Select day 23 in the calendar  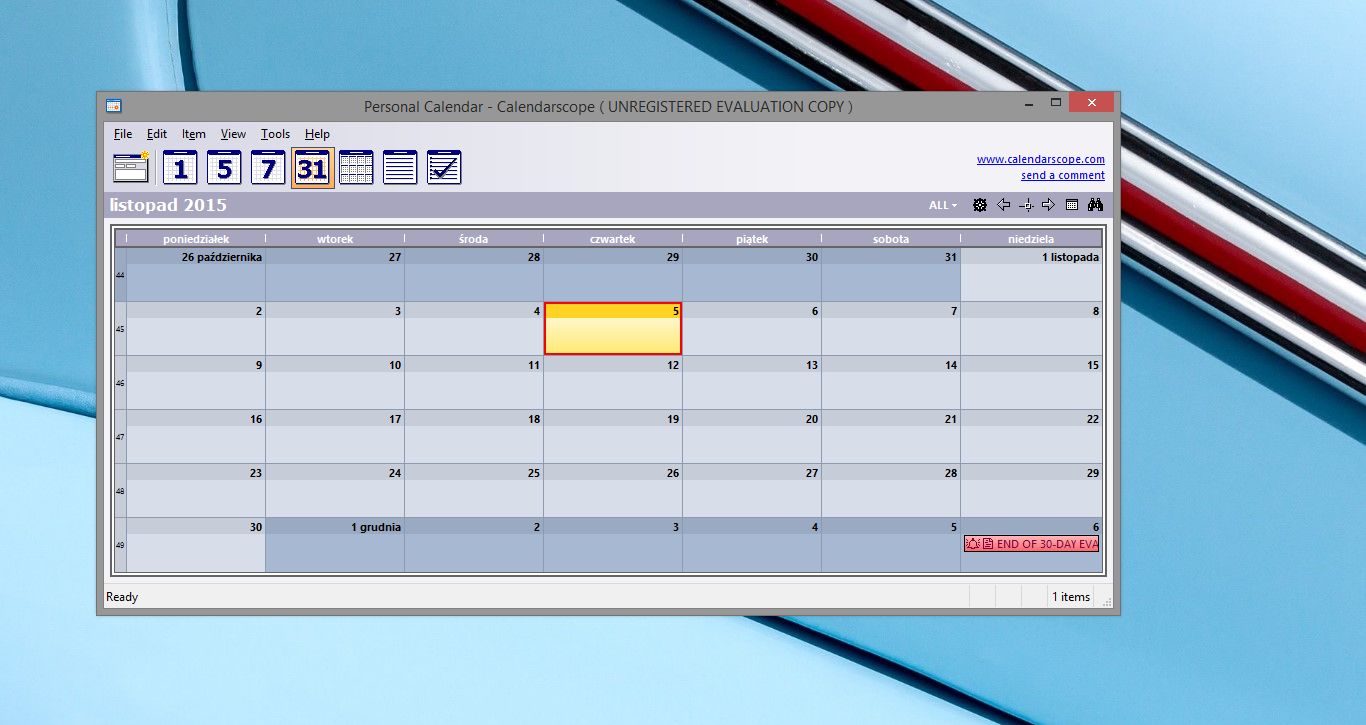tap(196, 491)
